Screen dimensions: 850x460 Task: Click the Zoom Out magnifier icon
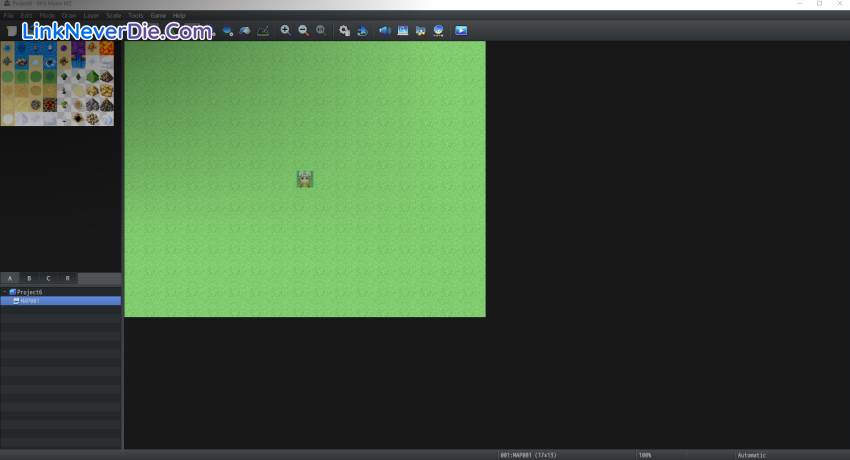click(303, 31)
